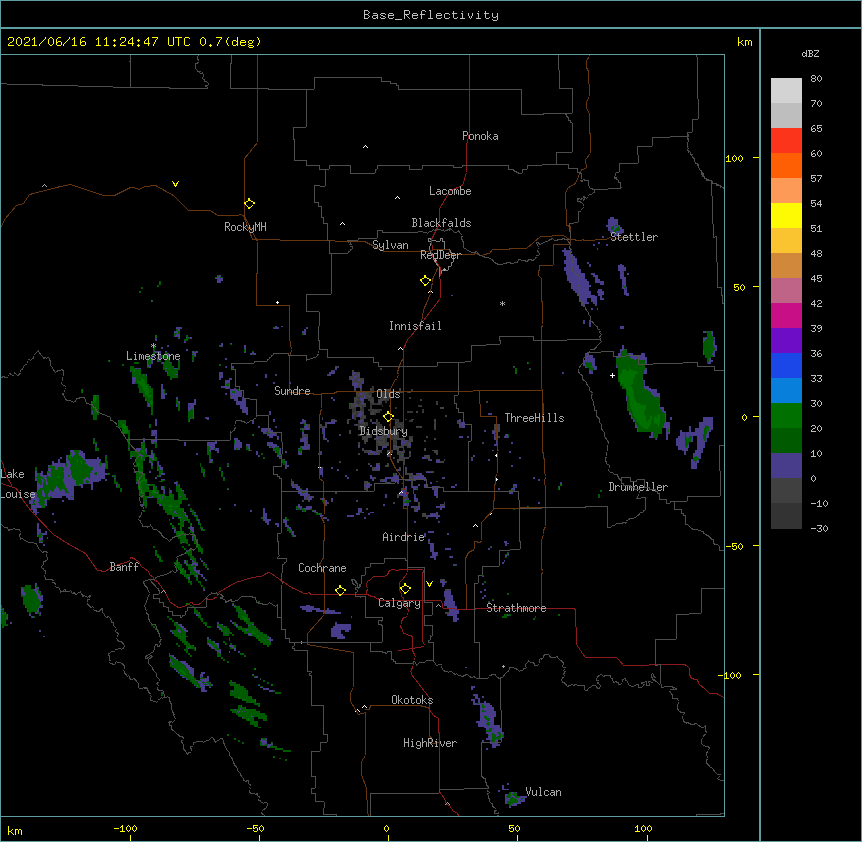Click the Sundre city label
This screenshot has width=862, height=842.
tap(292, 391)
